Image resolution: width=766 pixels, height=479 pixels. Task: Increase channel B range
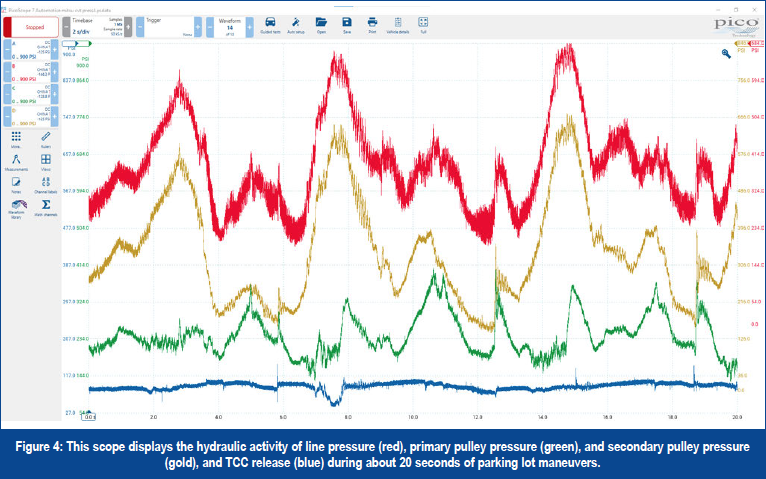[x=55, y=72]
